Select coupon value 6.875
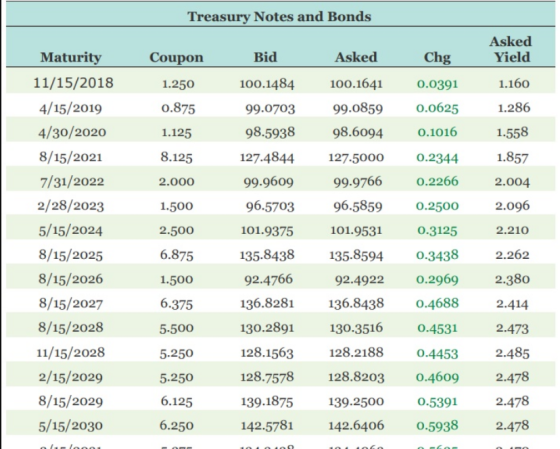Screen dimensions: 560x449 click(176, 255)
